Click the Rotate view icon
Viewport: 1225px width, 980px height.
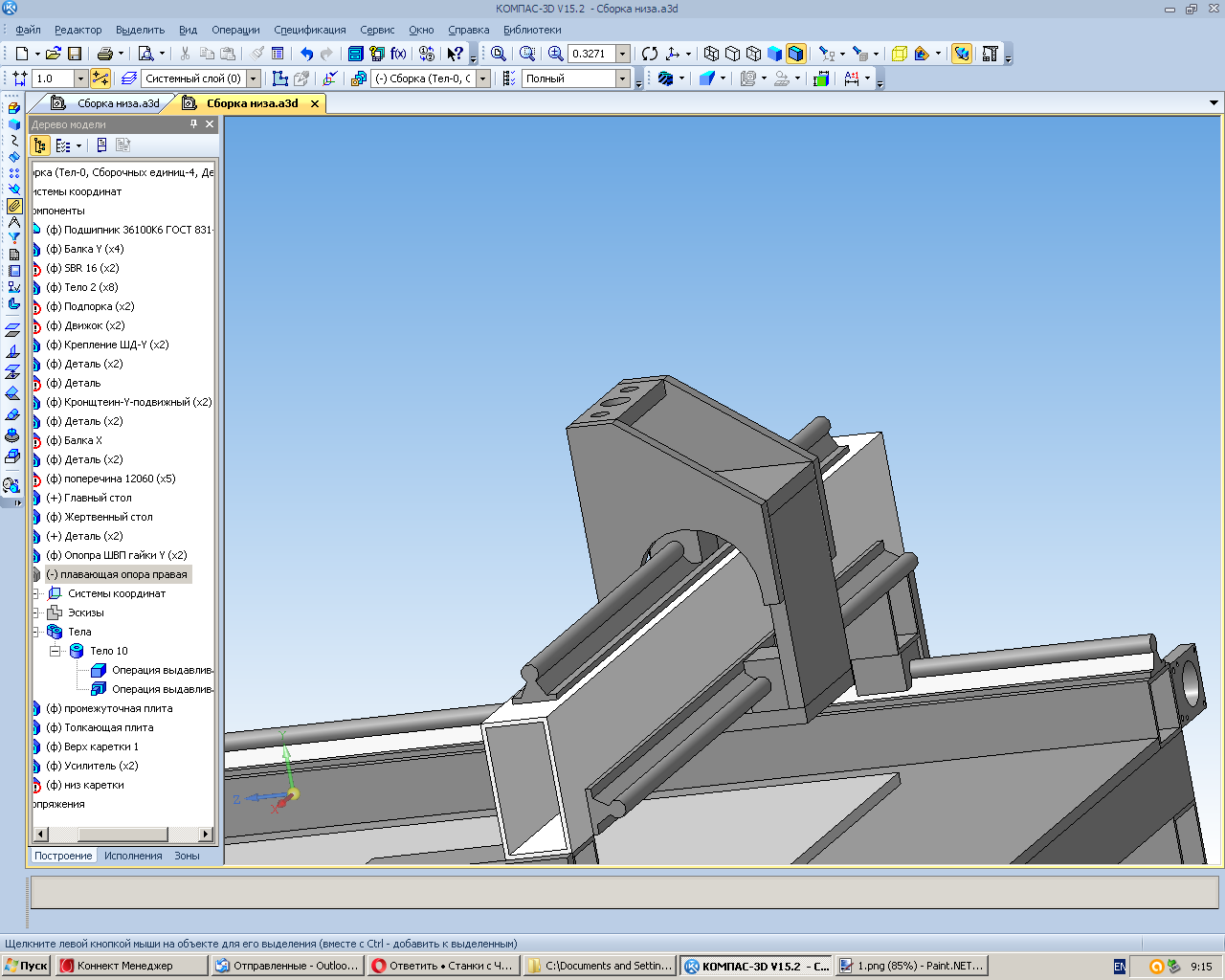tap(650, 54)
